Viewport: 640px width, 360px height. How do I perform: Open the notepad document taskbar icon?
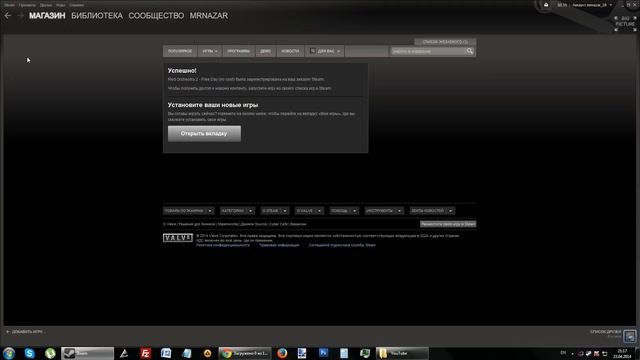tap(344, 353)
